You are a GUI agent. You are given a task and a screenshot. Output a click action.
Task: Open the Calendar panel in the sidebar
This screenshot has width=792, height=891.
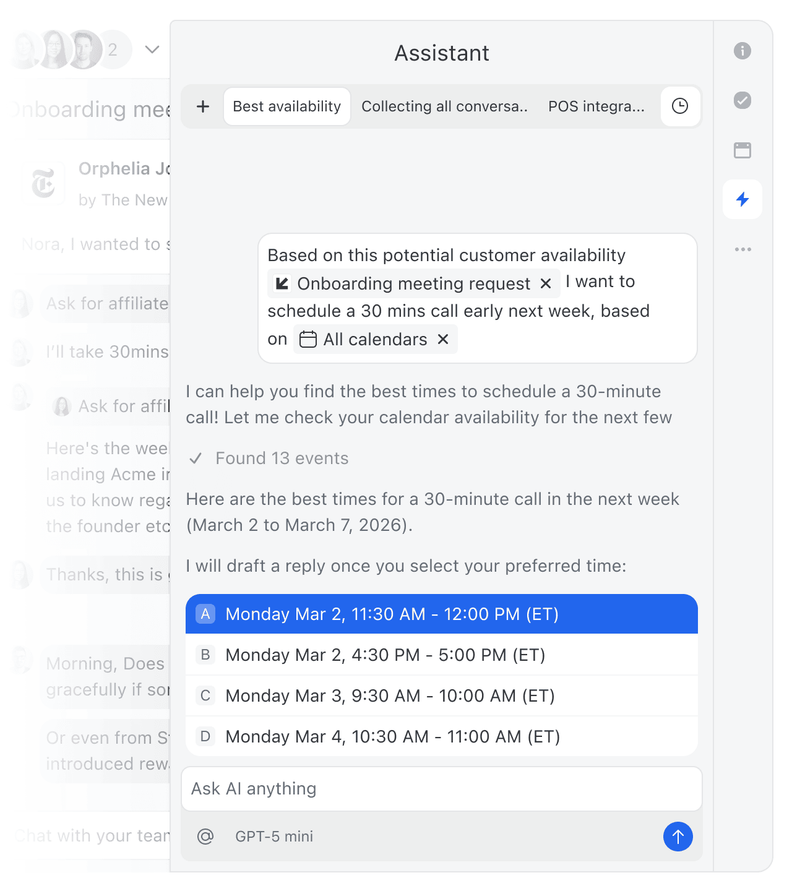pos(743,150)
